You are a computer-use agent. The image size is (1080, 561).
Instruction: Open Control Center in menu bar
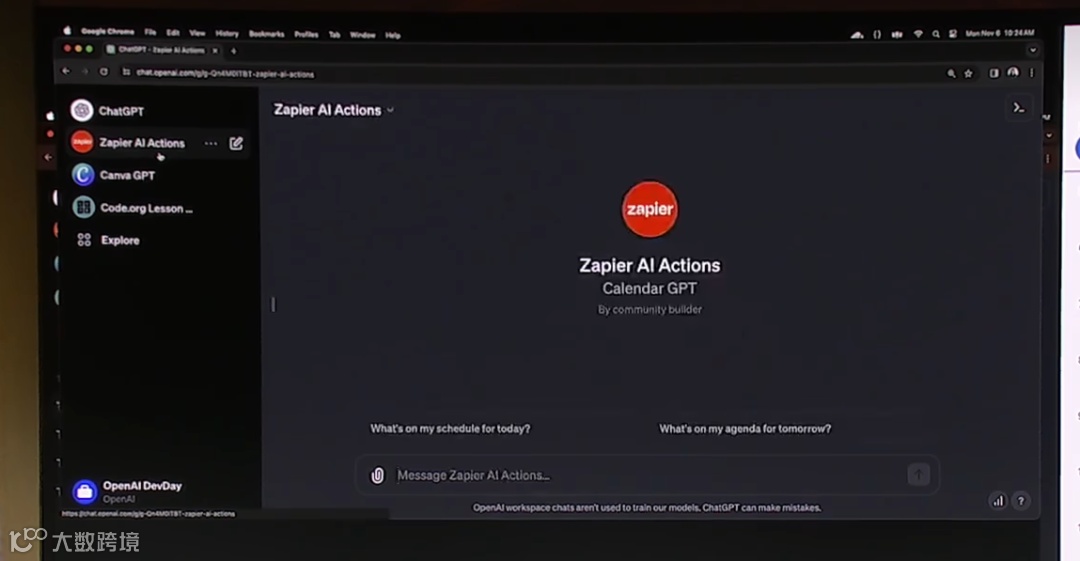(x=953, y=34)
